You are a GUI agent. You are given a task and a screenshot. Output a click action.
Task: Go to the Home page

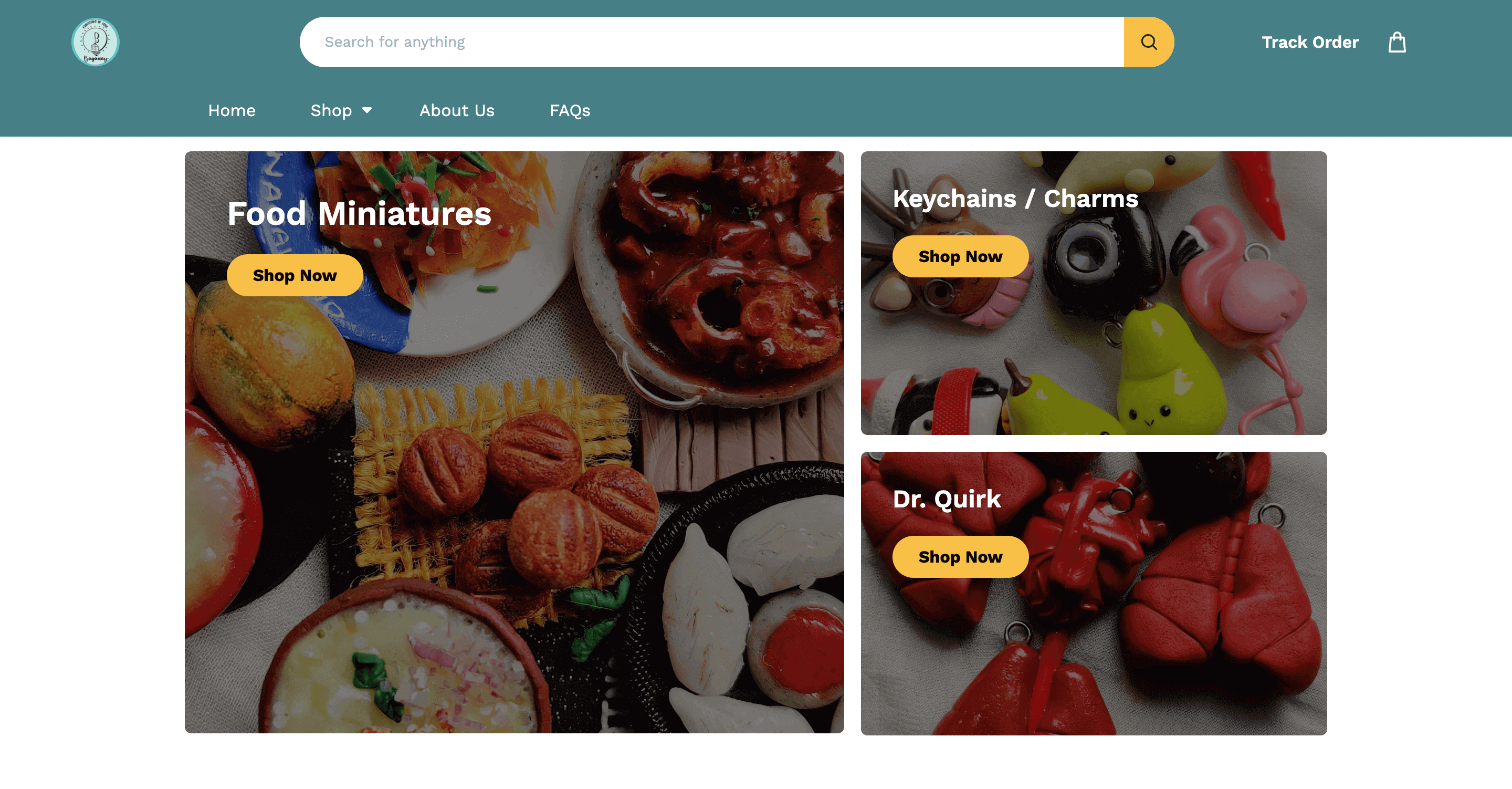click(x=232, y=110)
